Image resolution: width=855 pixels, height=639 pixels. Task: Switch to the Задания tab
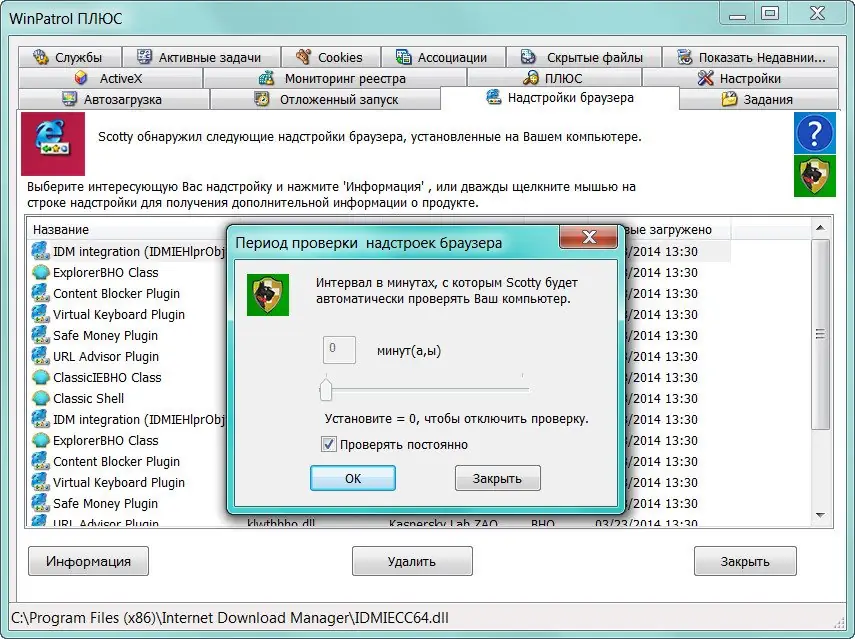pos(758,99)
